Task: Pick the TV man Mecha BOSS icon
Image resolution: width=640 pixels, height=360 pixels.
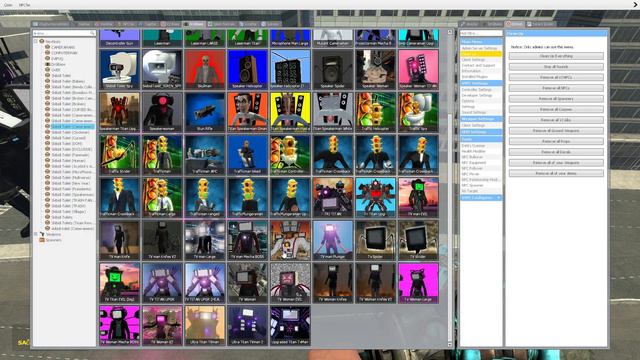Action: coord(248,240)
